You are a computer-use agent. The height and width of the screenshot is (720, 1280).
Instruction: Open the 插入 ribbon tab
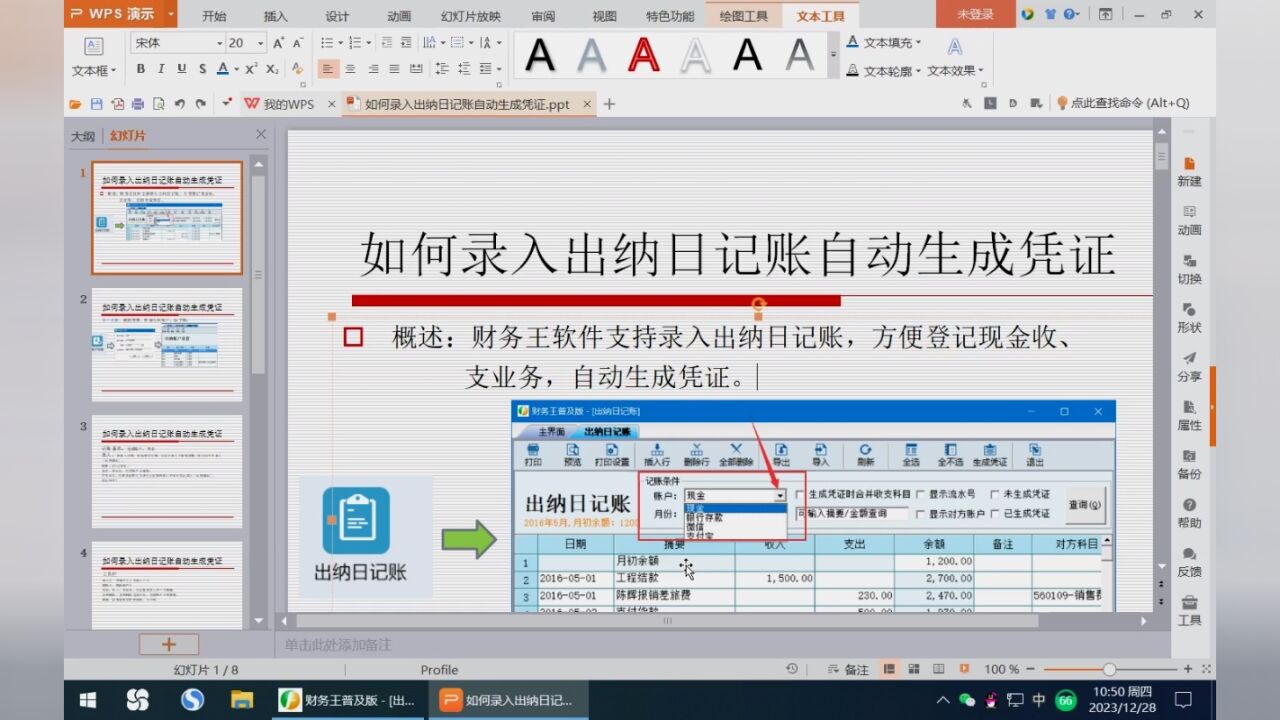coord(276,16)
